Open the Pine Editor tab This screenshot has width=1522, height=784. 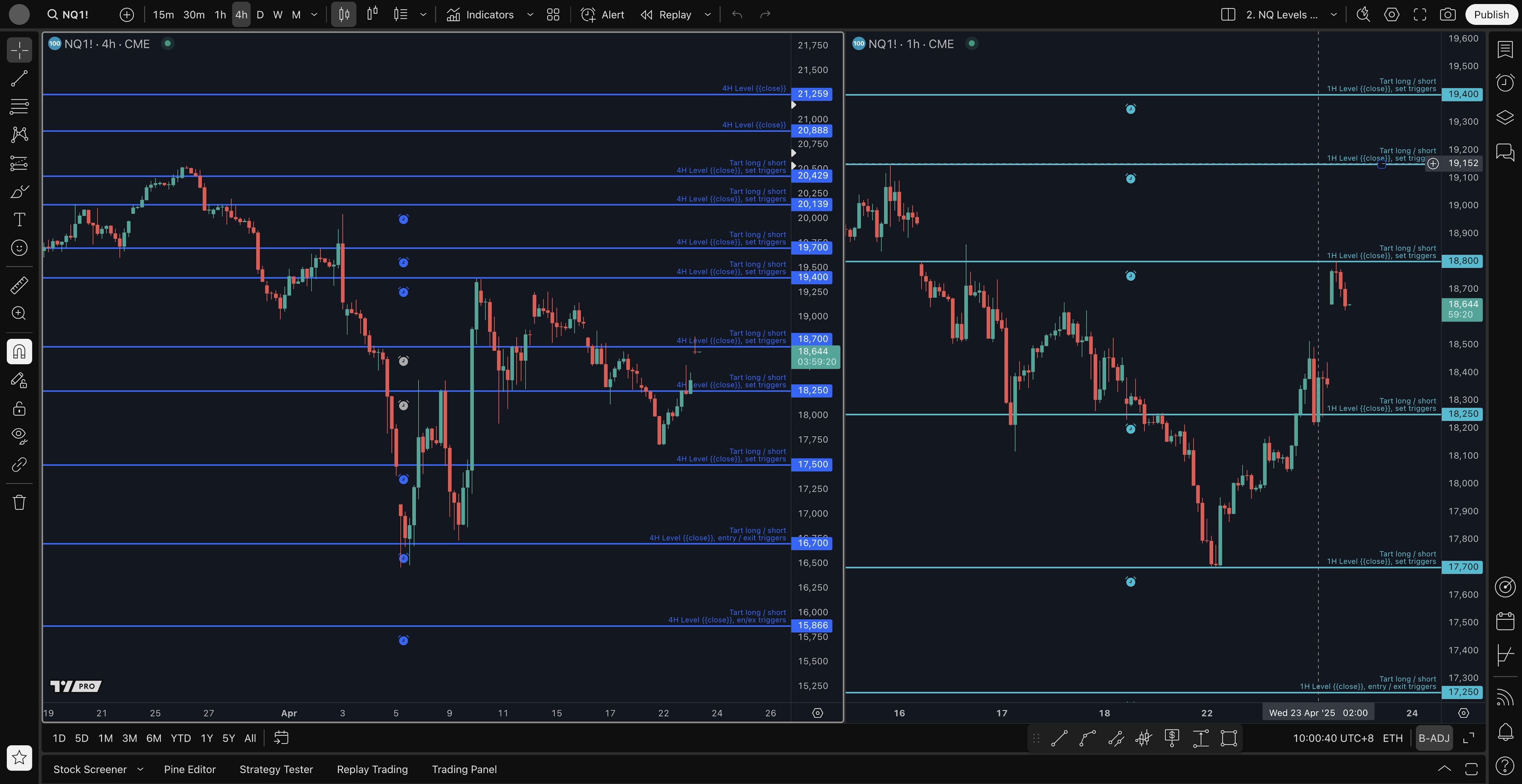click(x=190, y=769)
